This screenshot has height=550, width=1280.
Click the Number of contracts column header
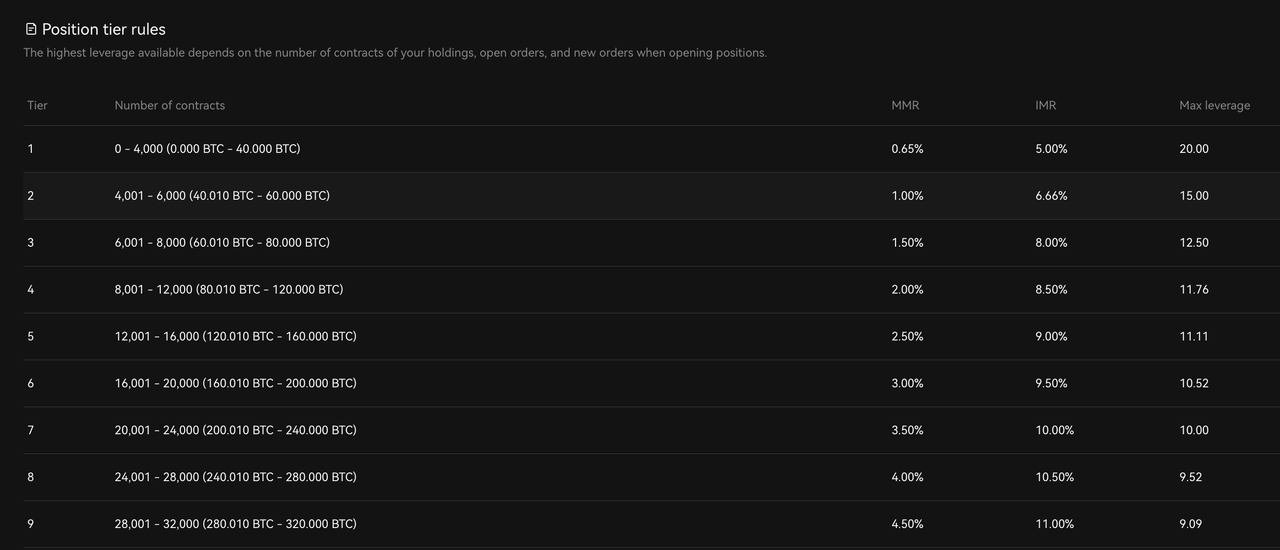click(x=170, y=105)
